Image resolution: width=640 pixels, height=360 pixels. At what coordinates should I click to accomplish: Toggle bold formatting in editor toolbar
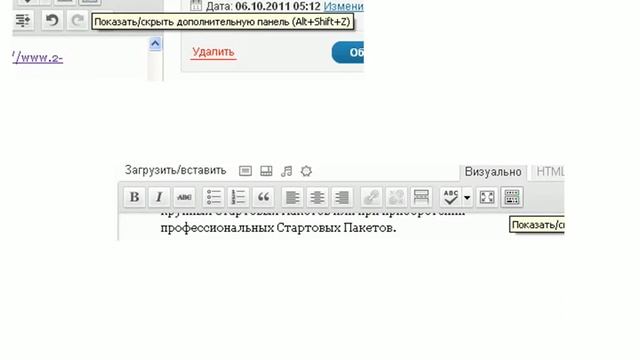tap(134, 197)
